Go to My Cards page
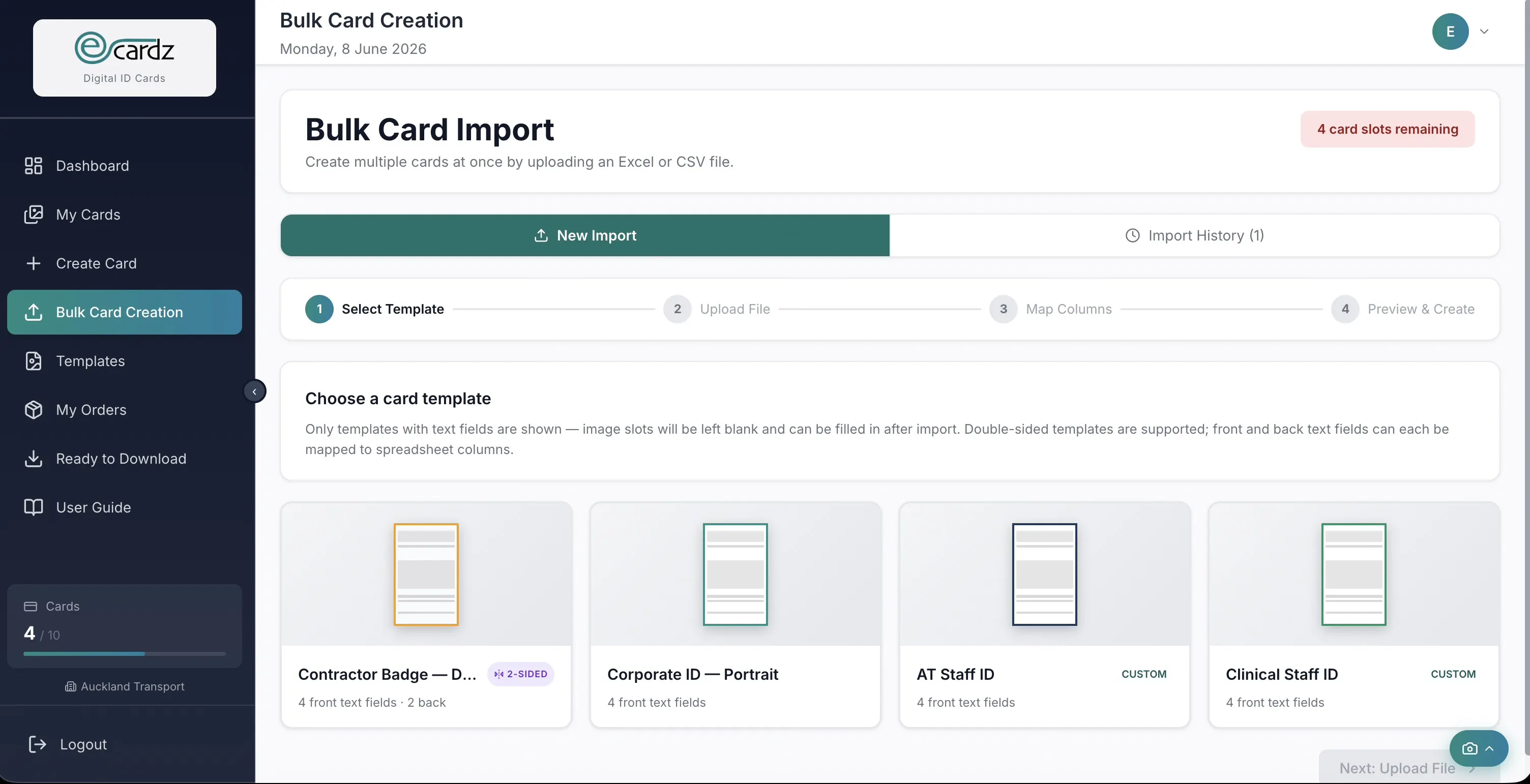The height and width of the screenshot is (784, 1530). [x=125, y=214]
